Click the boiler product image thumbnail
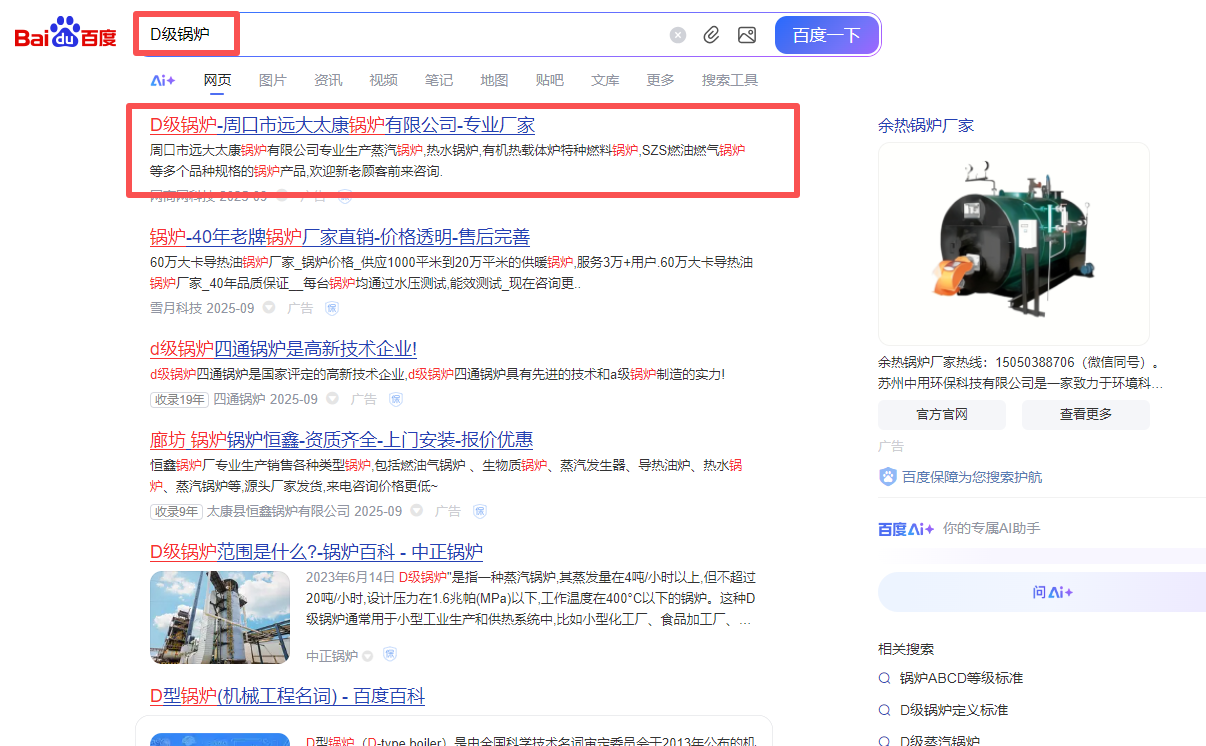Image resolution: width=1206 pixels, height=746 pixels. (x=1013, y=244)
